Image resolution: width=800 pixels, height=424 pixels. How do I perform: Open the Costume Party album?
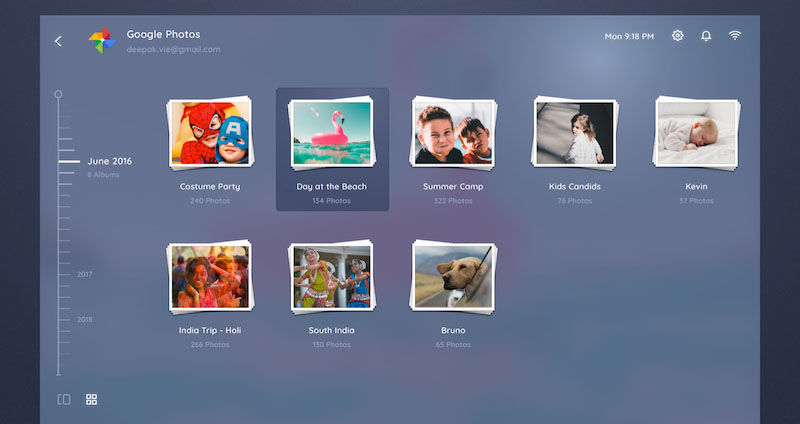tap(210, 133)
